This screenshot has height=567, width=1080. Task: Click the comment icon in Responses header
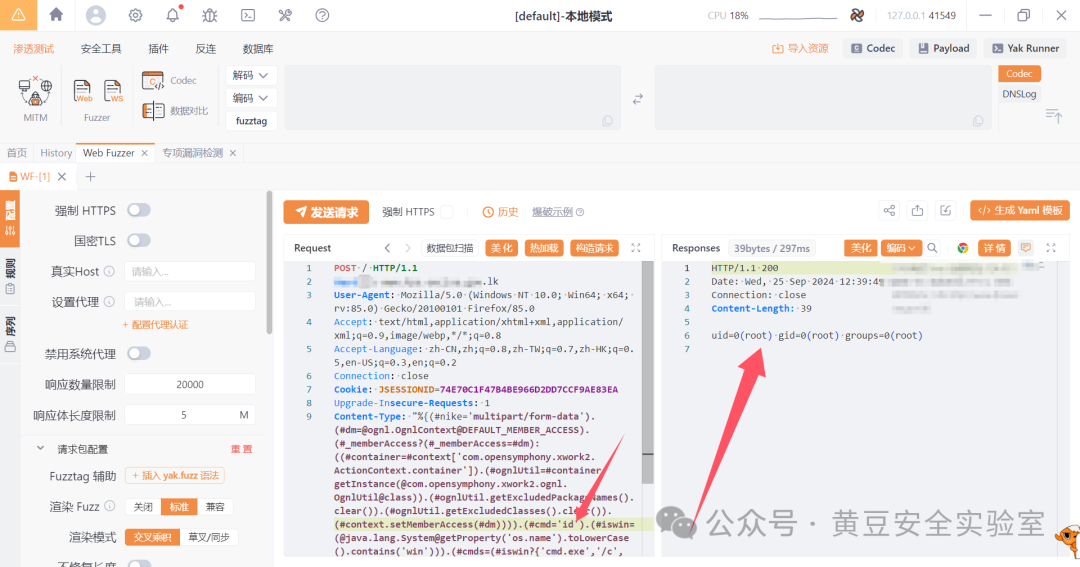(x=1026, y=248)
